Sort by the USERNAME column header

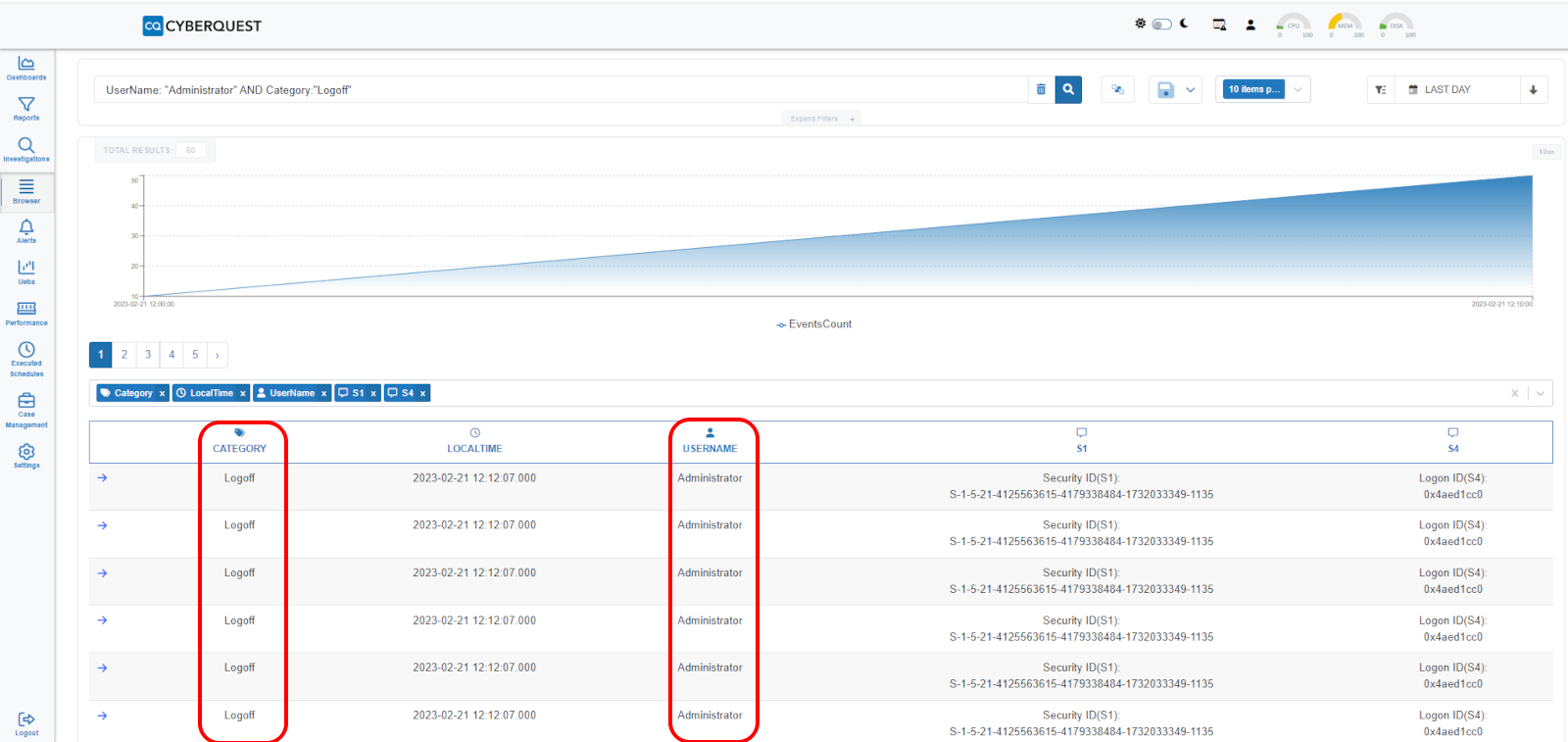point(710,441)
